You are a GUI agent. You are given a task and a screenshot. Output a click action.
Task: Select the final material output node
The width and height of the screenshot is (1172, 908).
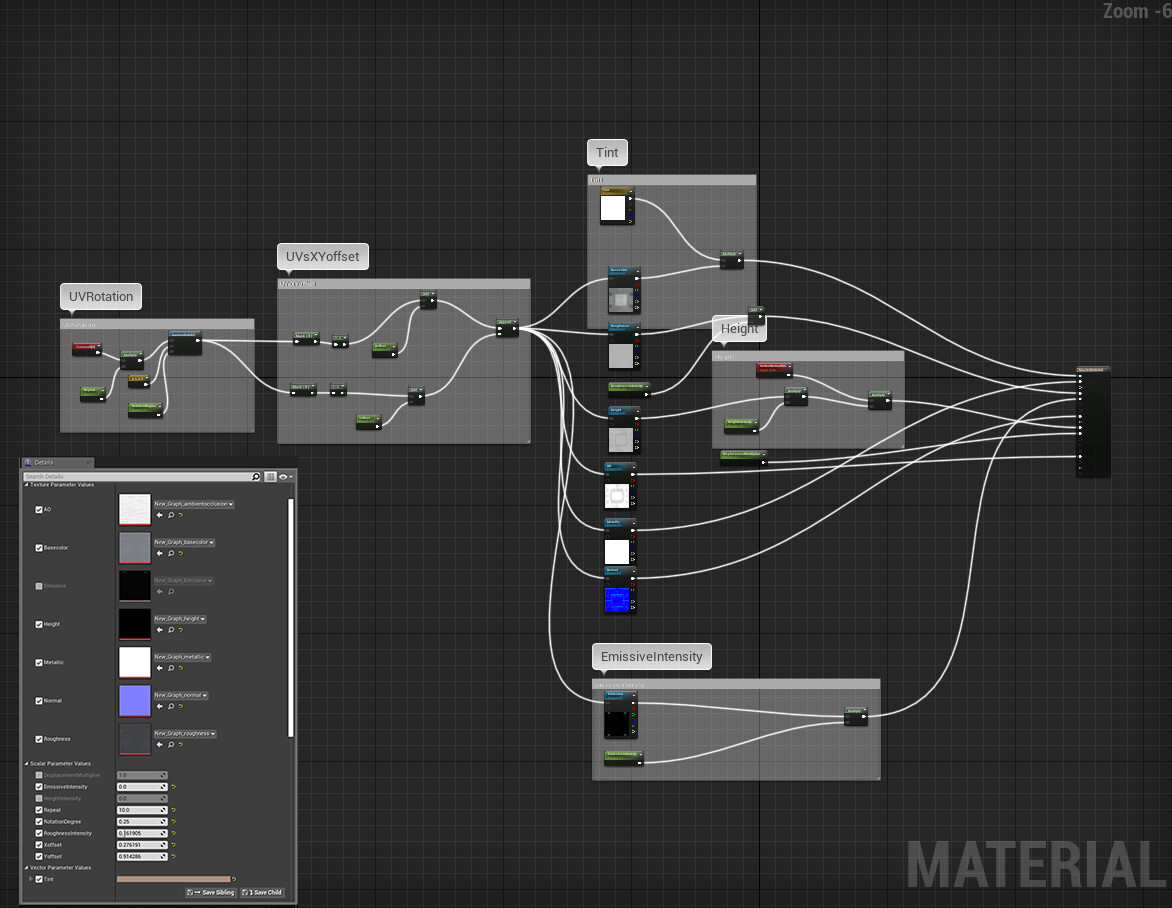pyautogui.click(x=1094, y=422)
